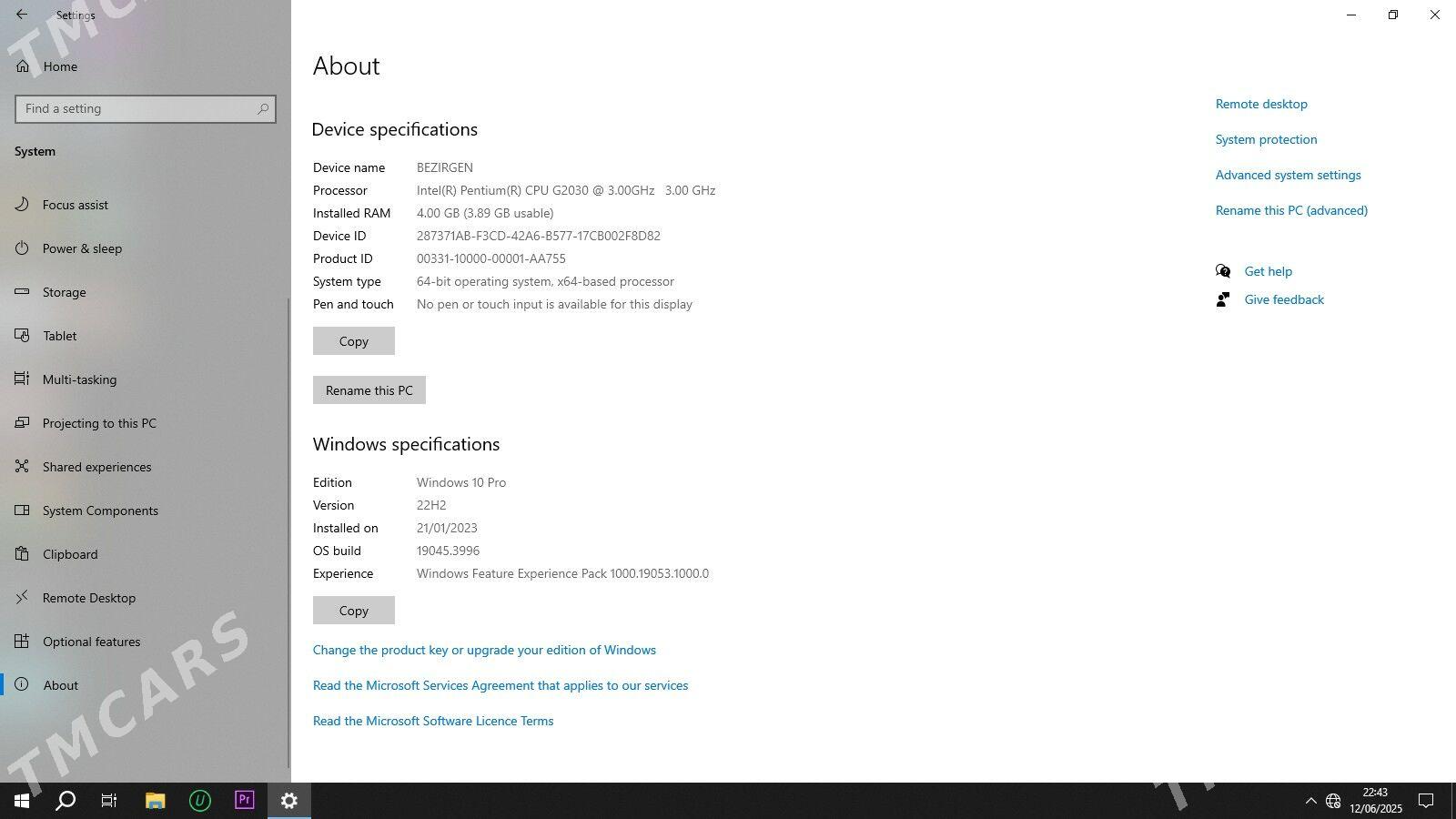The width and height of the screenshot is (1456, 819).
Task: Click Rename this PC button
Action: (369, 390)
